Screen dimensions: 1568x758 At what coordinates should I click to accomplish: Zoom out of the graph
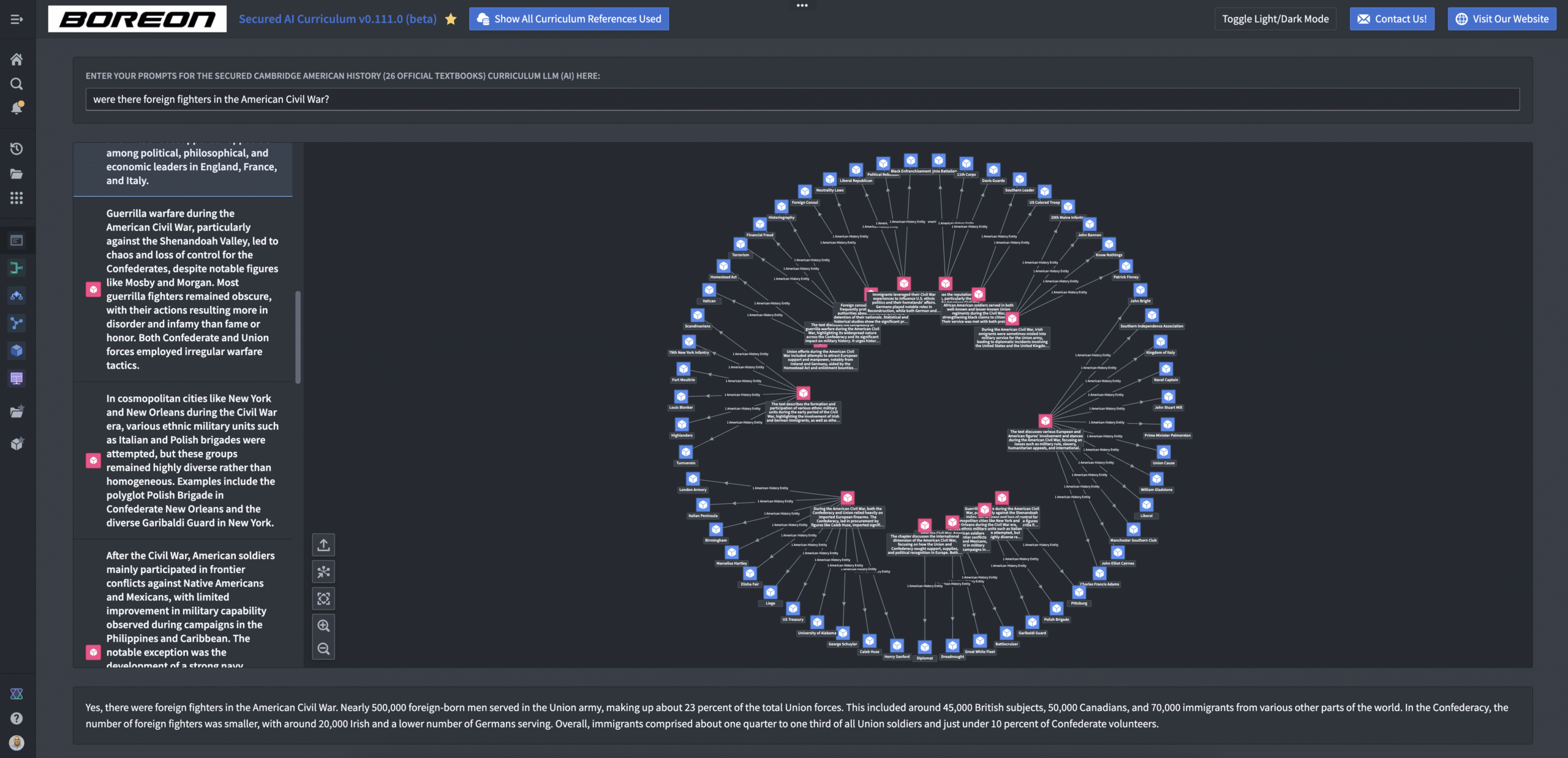(323, 648)
